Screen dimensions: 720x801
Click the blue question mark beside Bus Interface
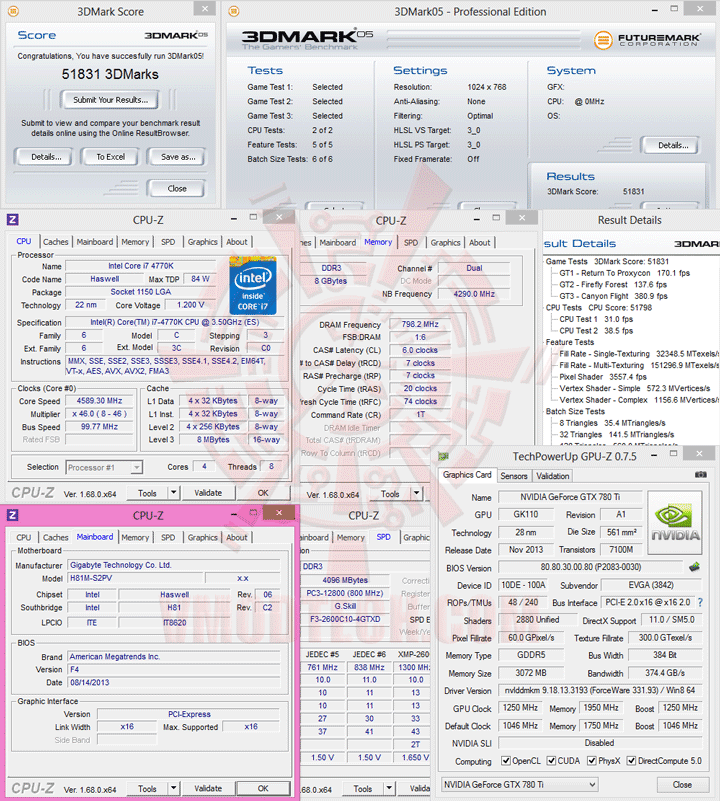(x=700, y=602)
